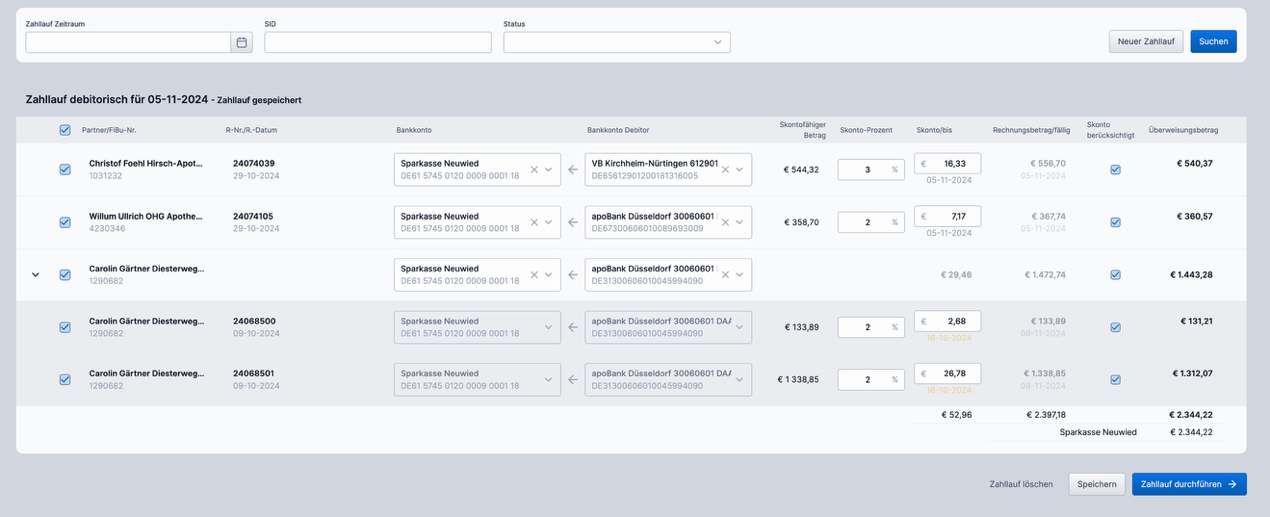Click the Neuer Zahllauf button
This screenshot has width=1270, height=517.
tap(1146, 42)
